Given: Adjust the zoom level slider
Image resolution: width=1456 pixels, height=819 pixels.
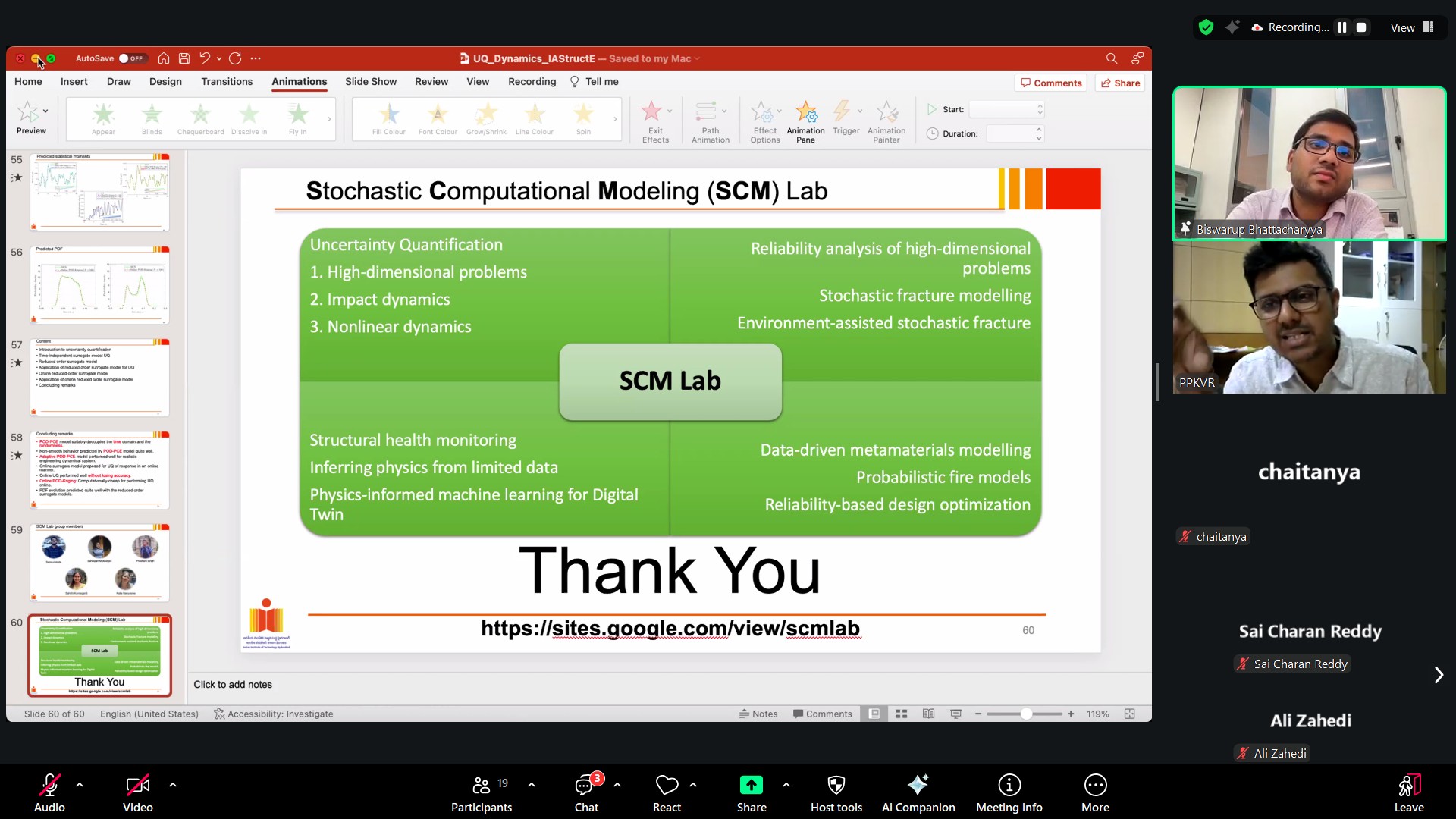Looking at the screenshot, I should point(1026,714).
